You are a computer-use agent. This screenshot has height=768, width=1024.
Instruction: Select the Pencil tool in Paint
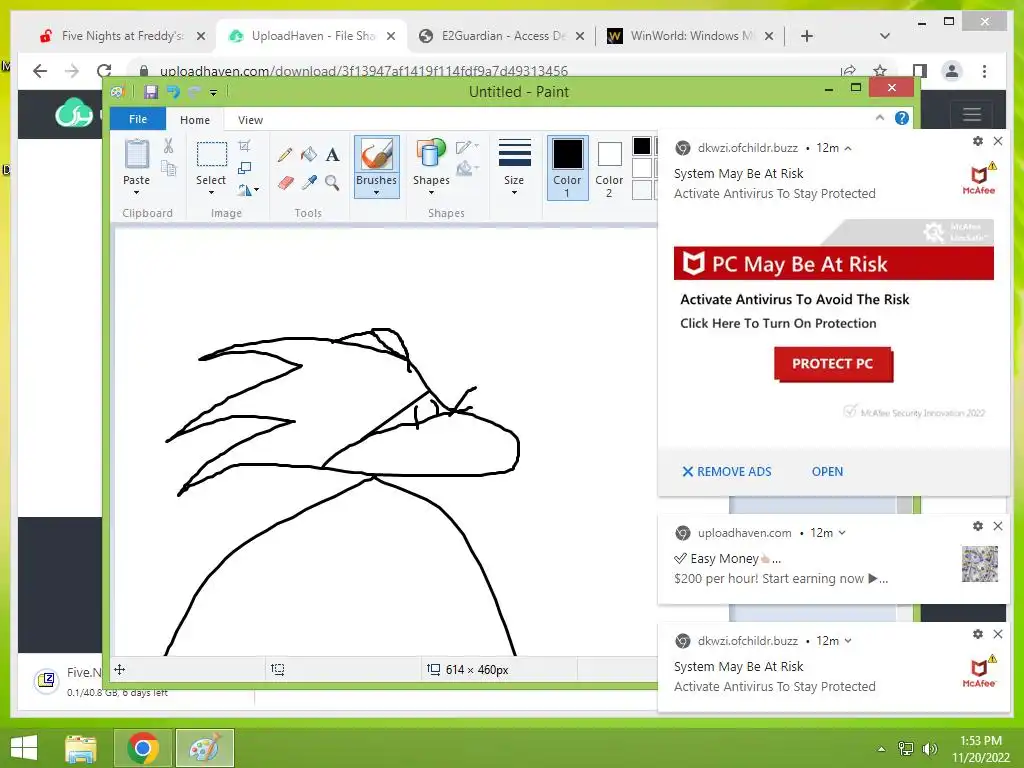point(285,155)
